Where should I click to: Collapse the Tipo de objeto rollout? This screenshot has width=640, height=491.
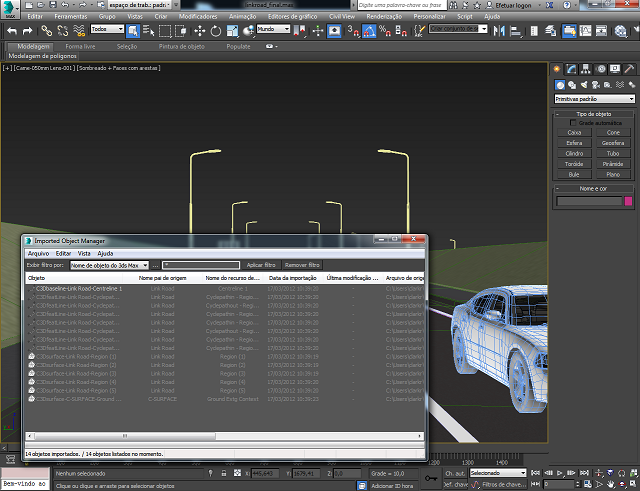point(595,113)
